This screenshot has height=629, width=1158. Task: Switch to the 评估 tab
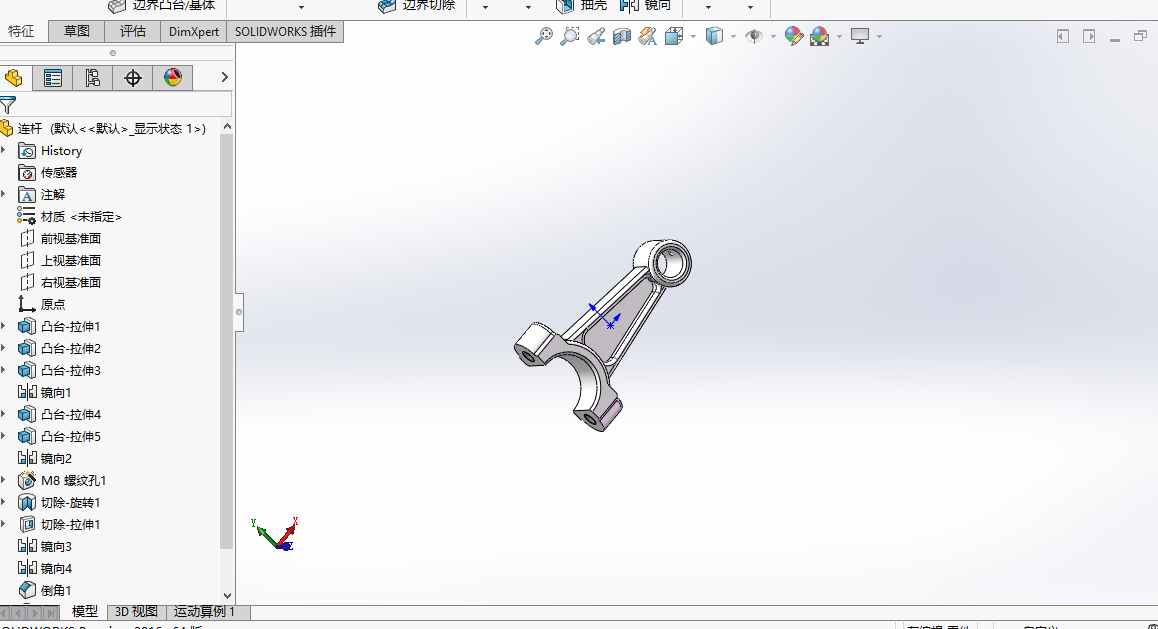click(x=133, y=31)
